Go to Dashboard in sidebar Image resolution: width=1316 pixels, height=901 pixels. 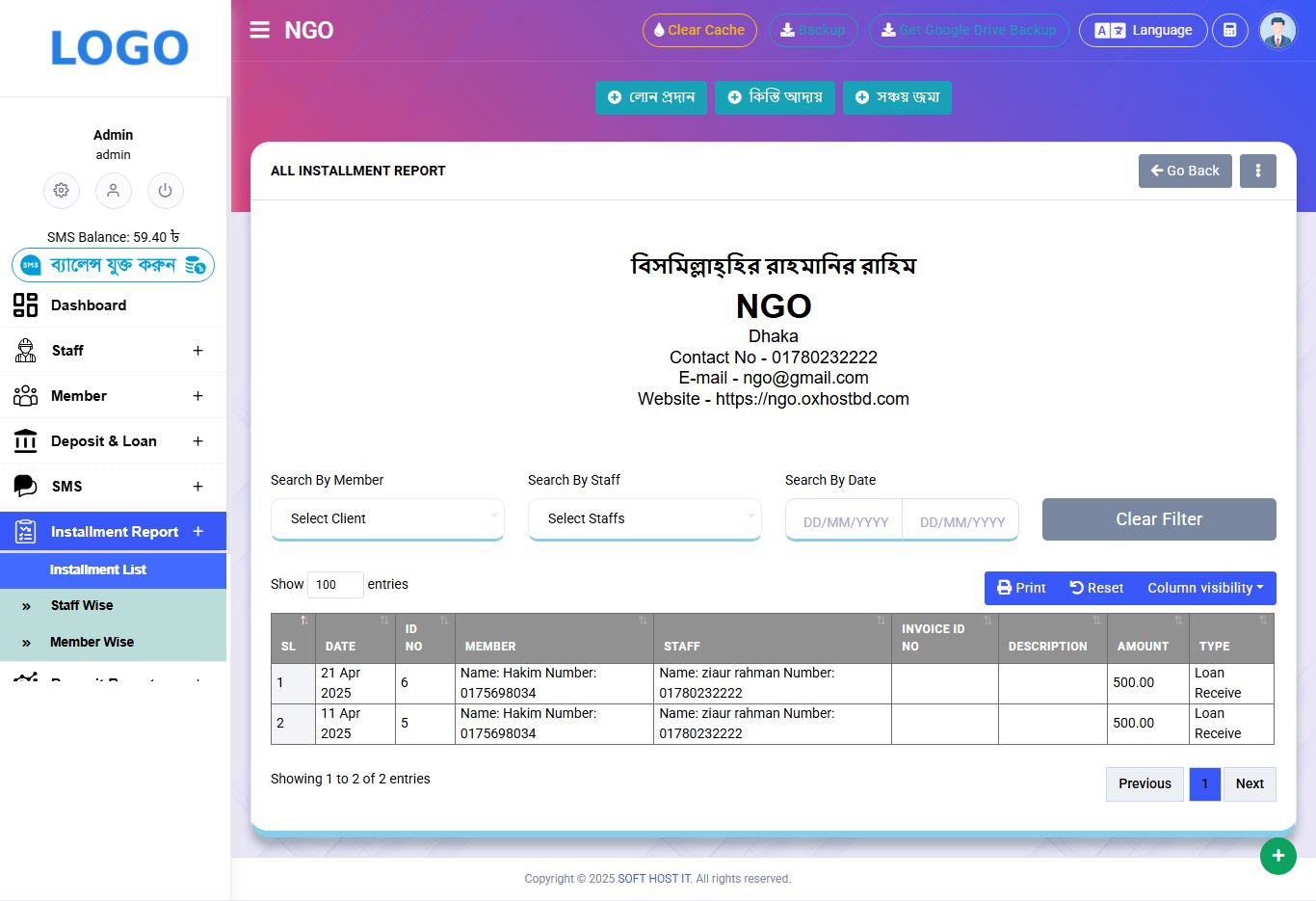(x=89, y=305)
